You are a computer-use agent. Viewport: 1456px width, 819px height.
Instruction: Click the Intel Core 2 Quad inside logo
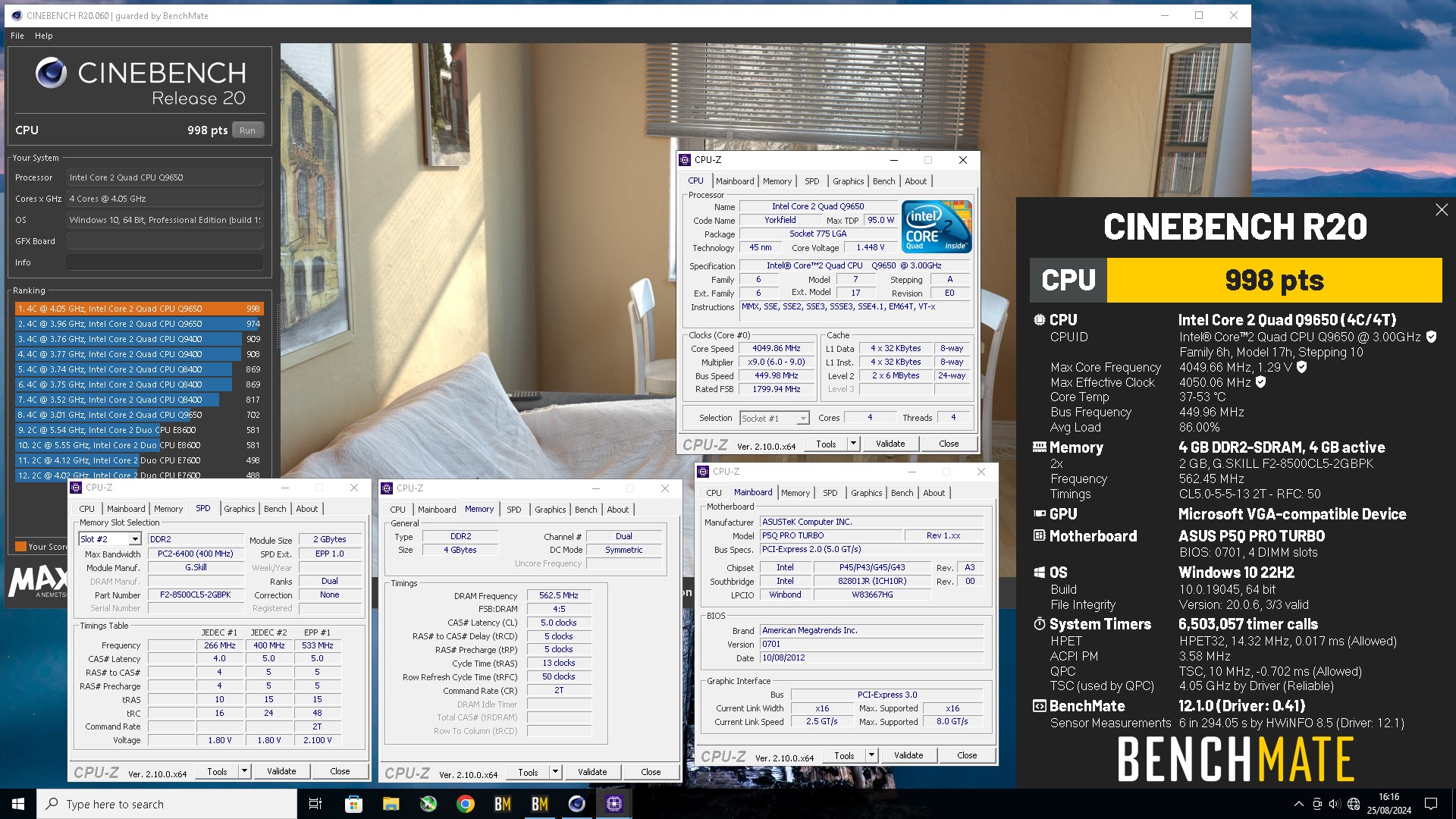pyautogui.click(x=937, y=226)
